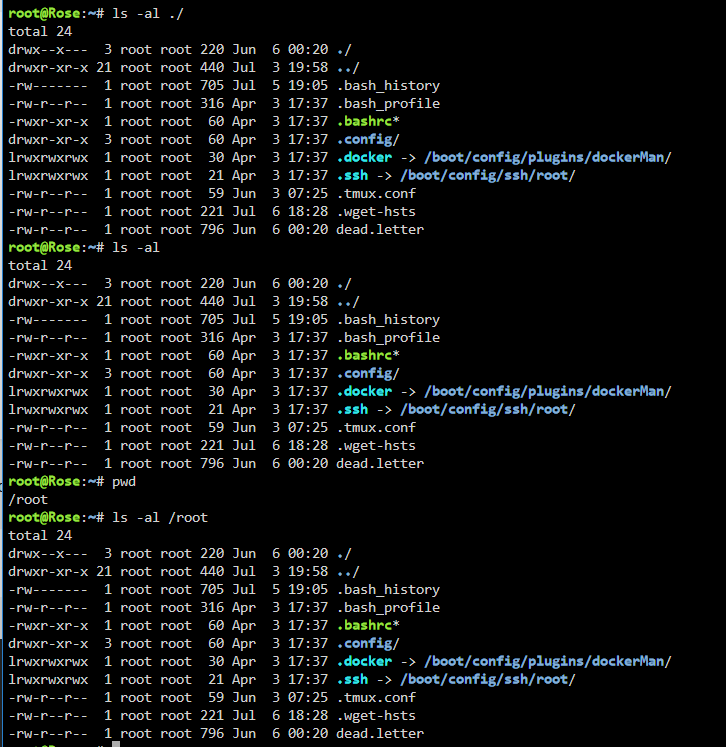
Task: Click .wget-hsts in the 'ls -al ./' output
Action: (376, 212)
